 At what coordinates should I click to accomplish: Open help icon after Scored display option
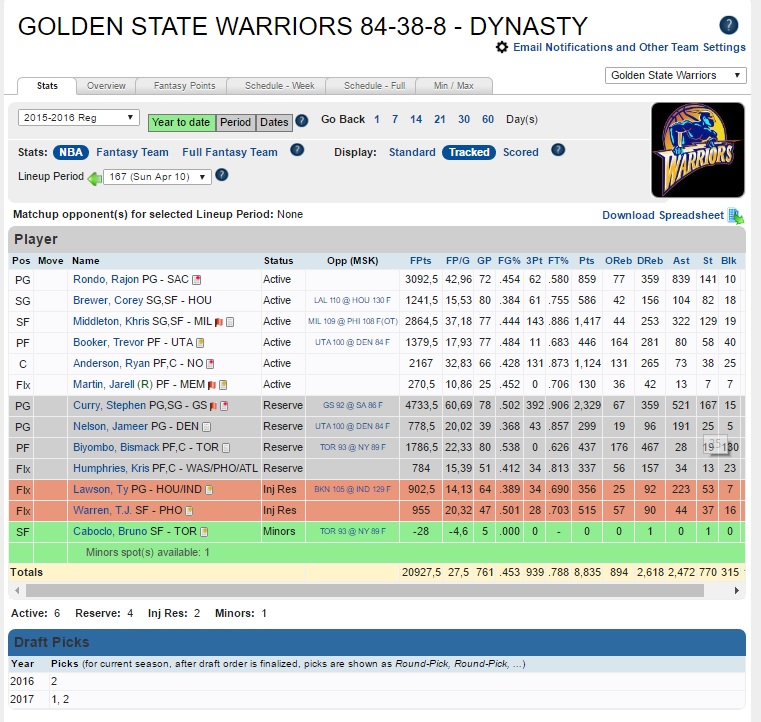click(x=558, y=150)
